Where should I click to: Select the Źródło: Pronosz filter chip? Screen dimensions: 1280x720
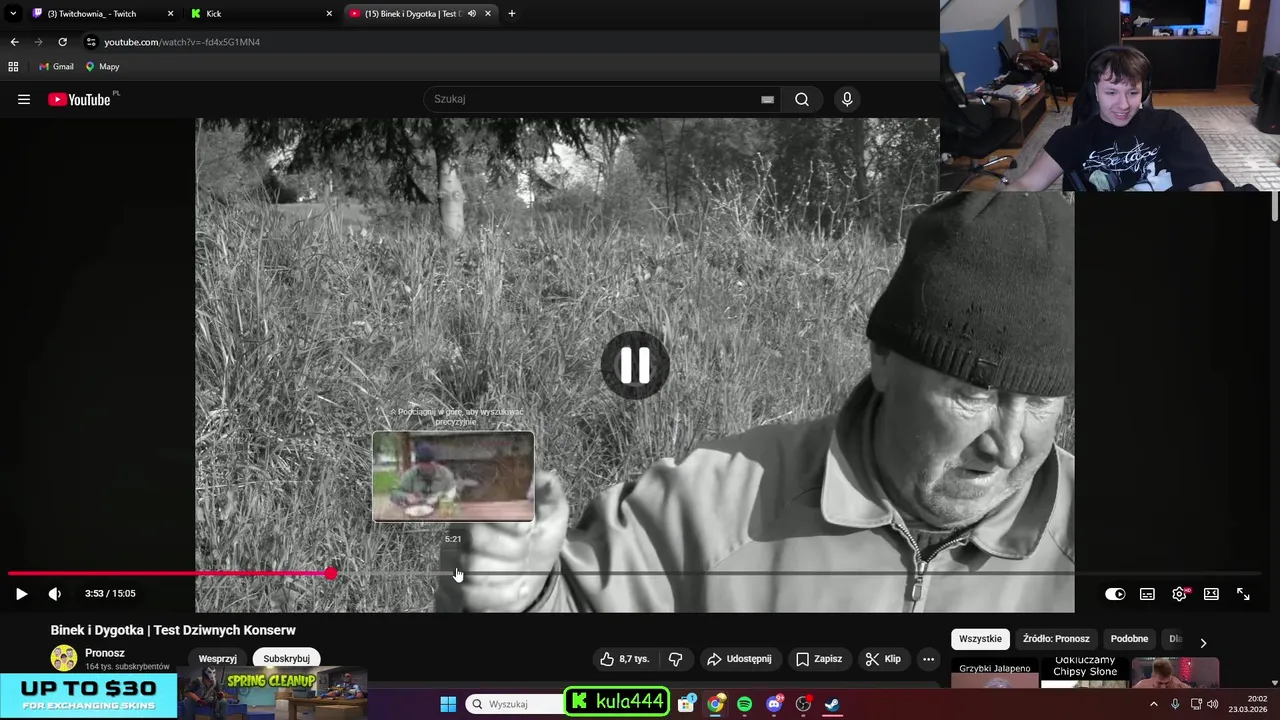[1056, 639]
